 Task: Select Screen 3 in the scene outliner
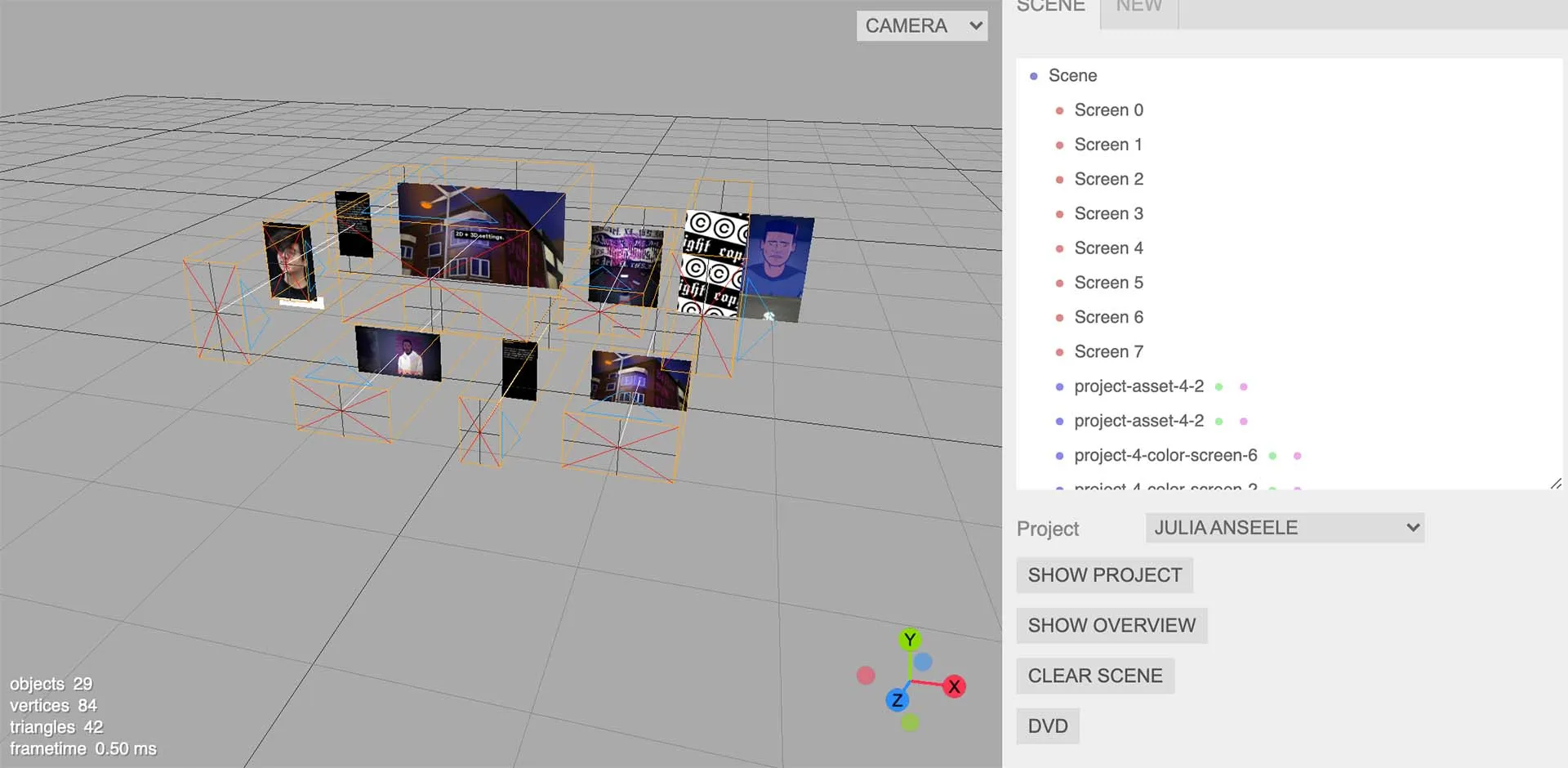[x=1108, y=214]
